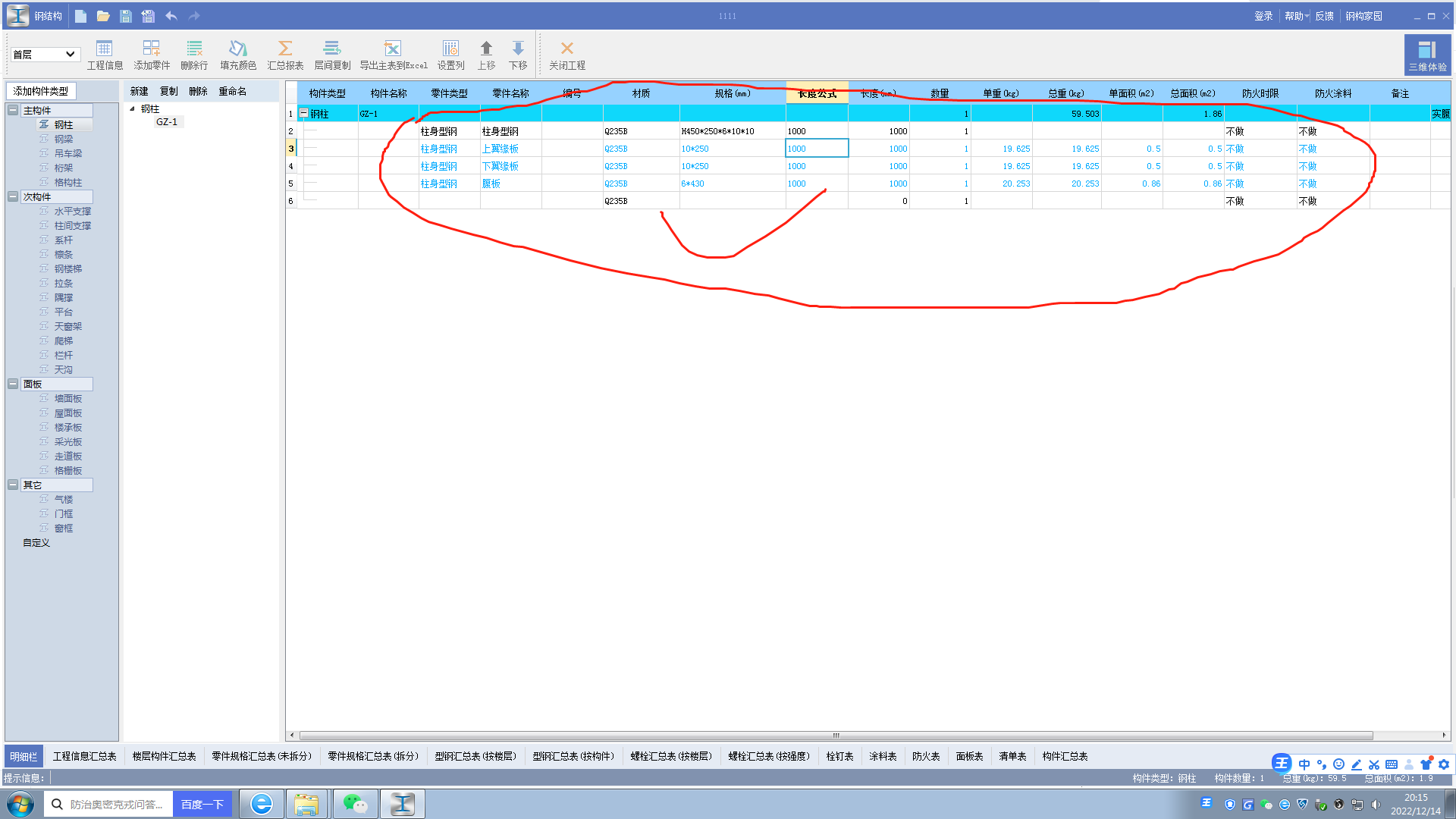This screenshot has width=1456, height=819.
Task: Click 重命名 to rename component
Action: 232,91
